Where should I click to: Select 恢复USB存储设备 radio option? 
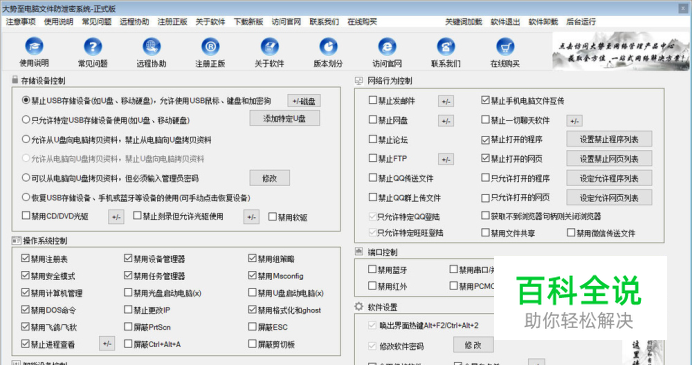[26, 197]
